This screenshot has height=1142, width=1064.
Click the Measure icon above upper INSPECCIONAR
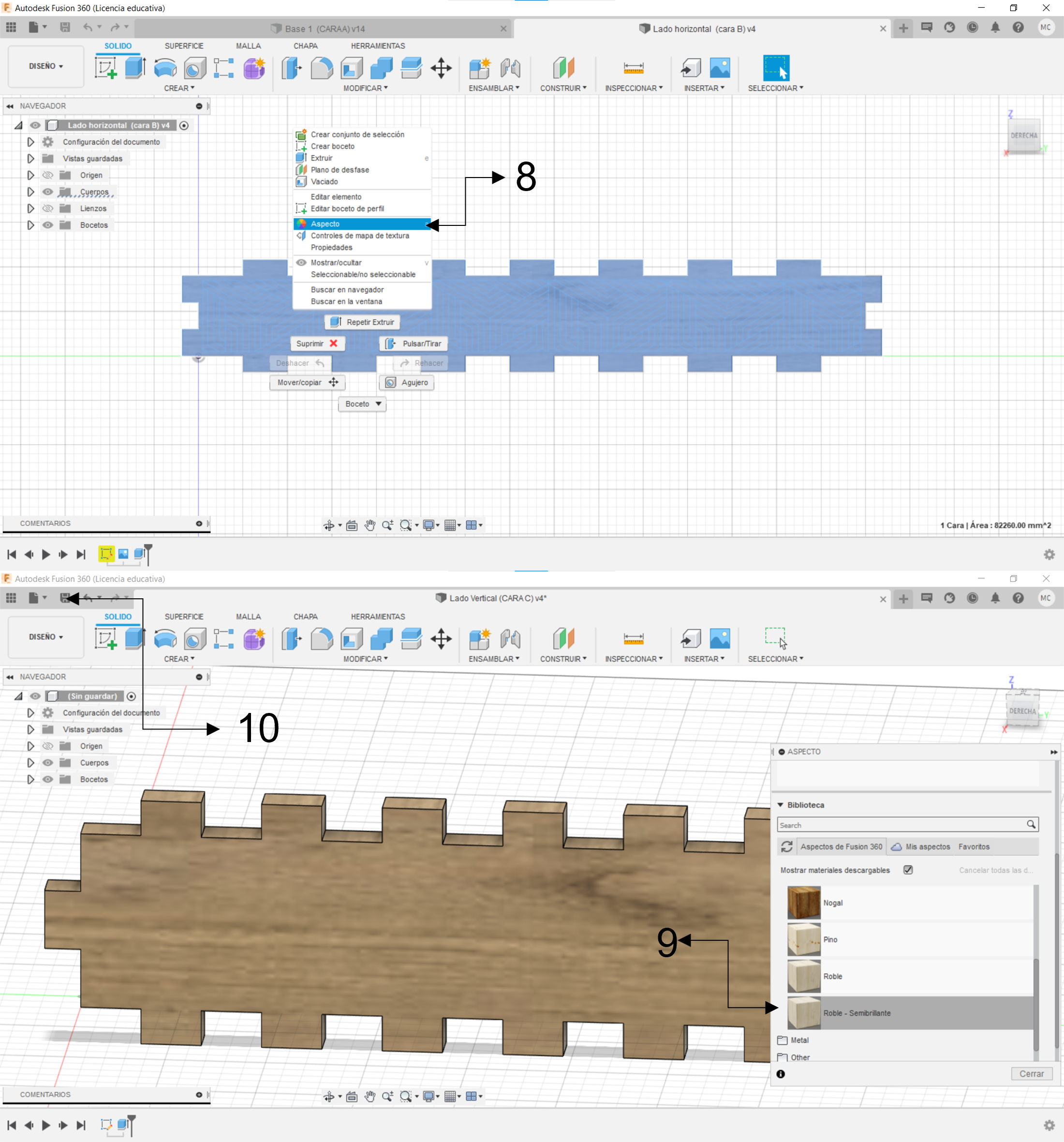(633, 68)
